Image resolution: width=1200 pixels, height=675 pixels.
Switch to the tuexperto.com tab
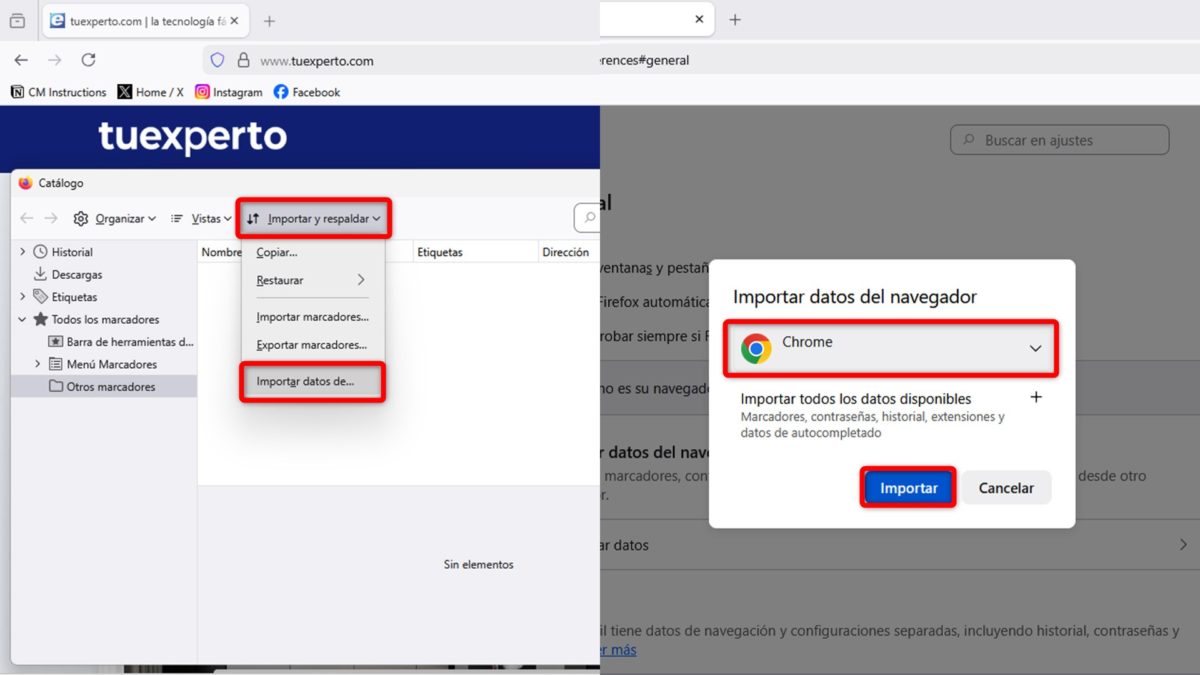click(146, 20)
